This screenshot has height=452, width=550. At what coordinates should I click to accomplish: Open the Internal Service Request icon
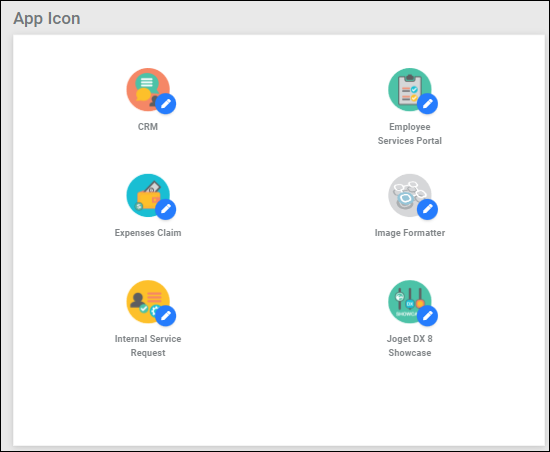coord(148,302)
